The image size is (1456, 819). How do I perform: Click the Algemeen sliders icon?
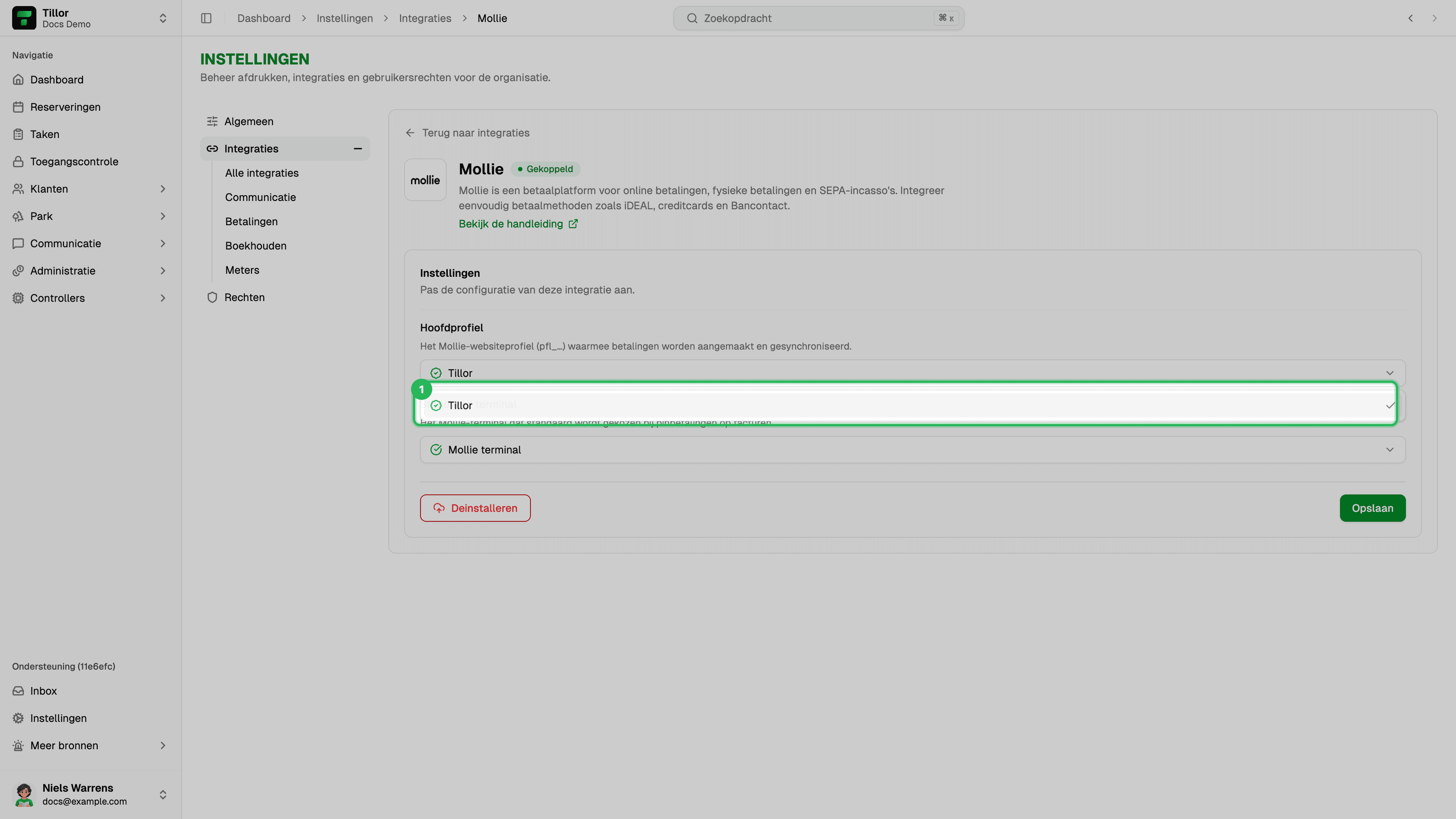[212, 121]
